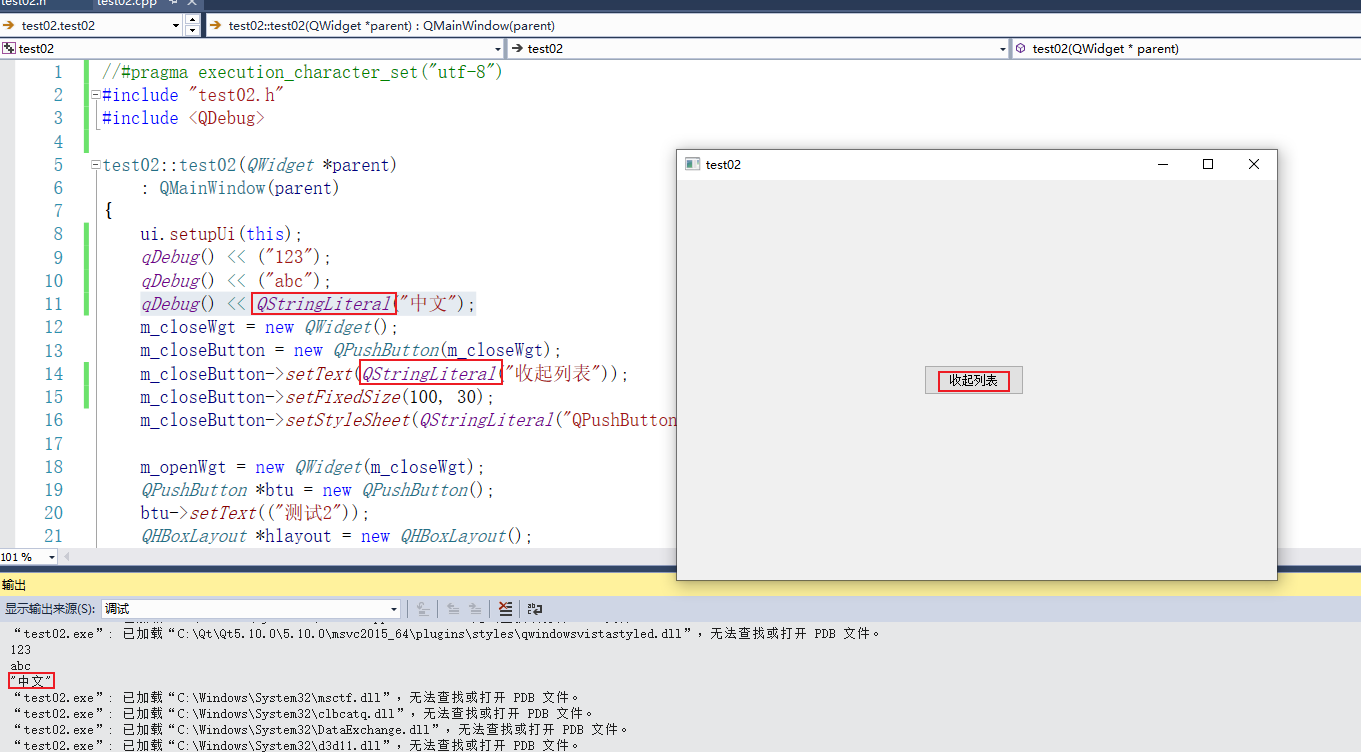Click on QStringLiteral in line 11

324,304
